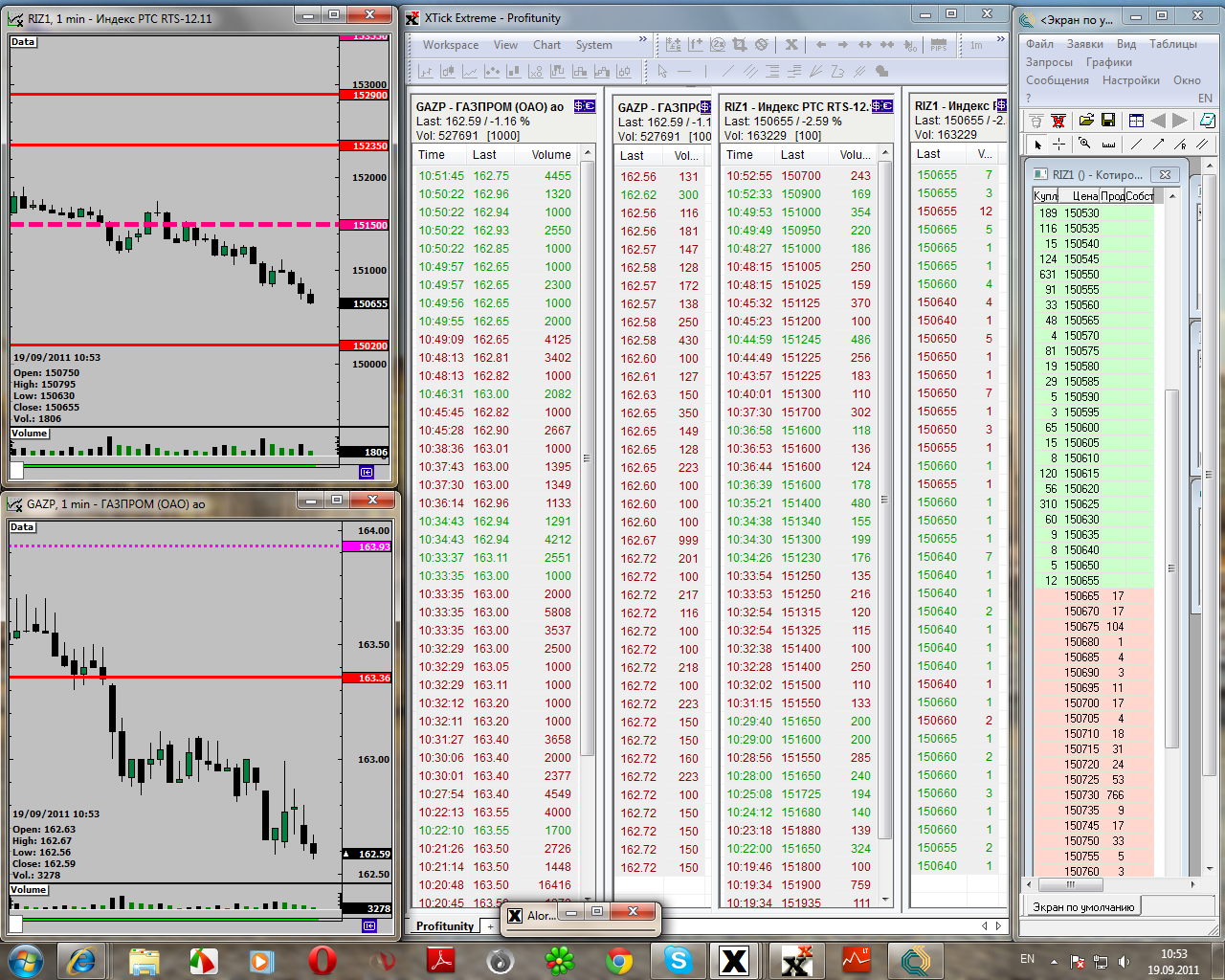Image resolution: width=1225 pixels, height=980 pixels.
Task: Open the View menu in XTick
Action: click(505, 45)
